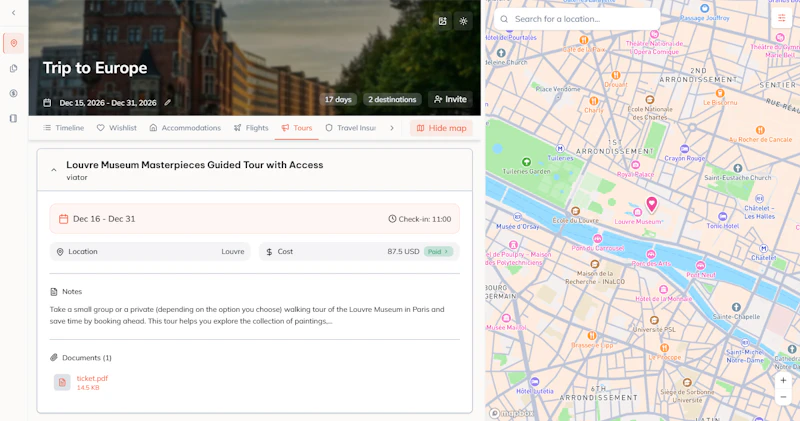Open the Paid status badge
This screenshot has width=800, height=421.
tap(438, 252)
